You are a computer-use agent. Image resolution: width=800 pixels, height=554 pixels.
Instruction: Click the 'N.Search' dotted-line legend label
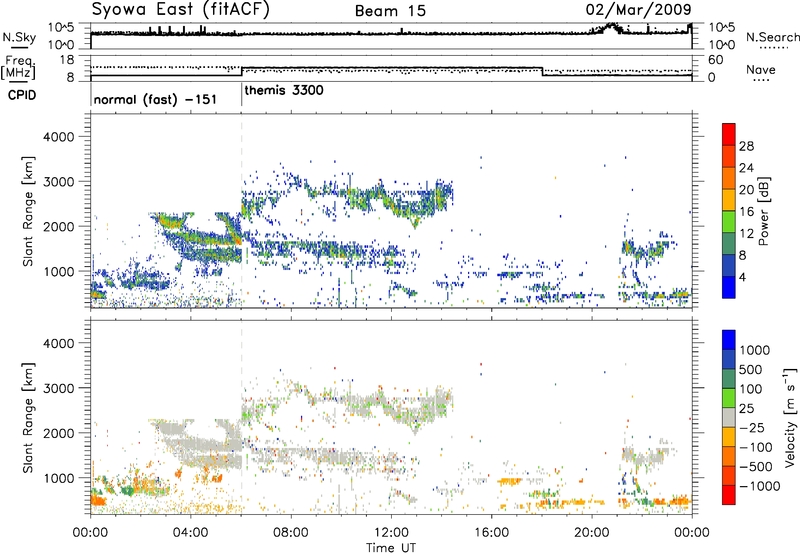tap(773, 37)
